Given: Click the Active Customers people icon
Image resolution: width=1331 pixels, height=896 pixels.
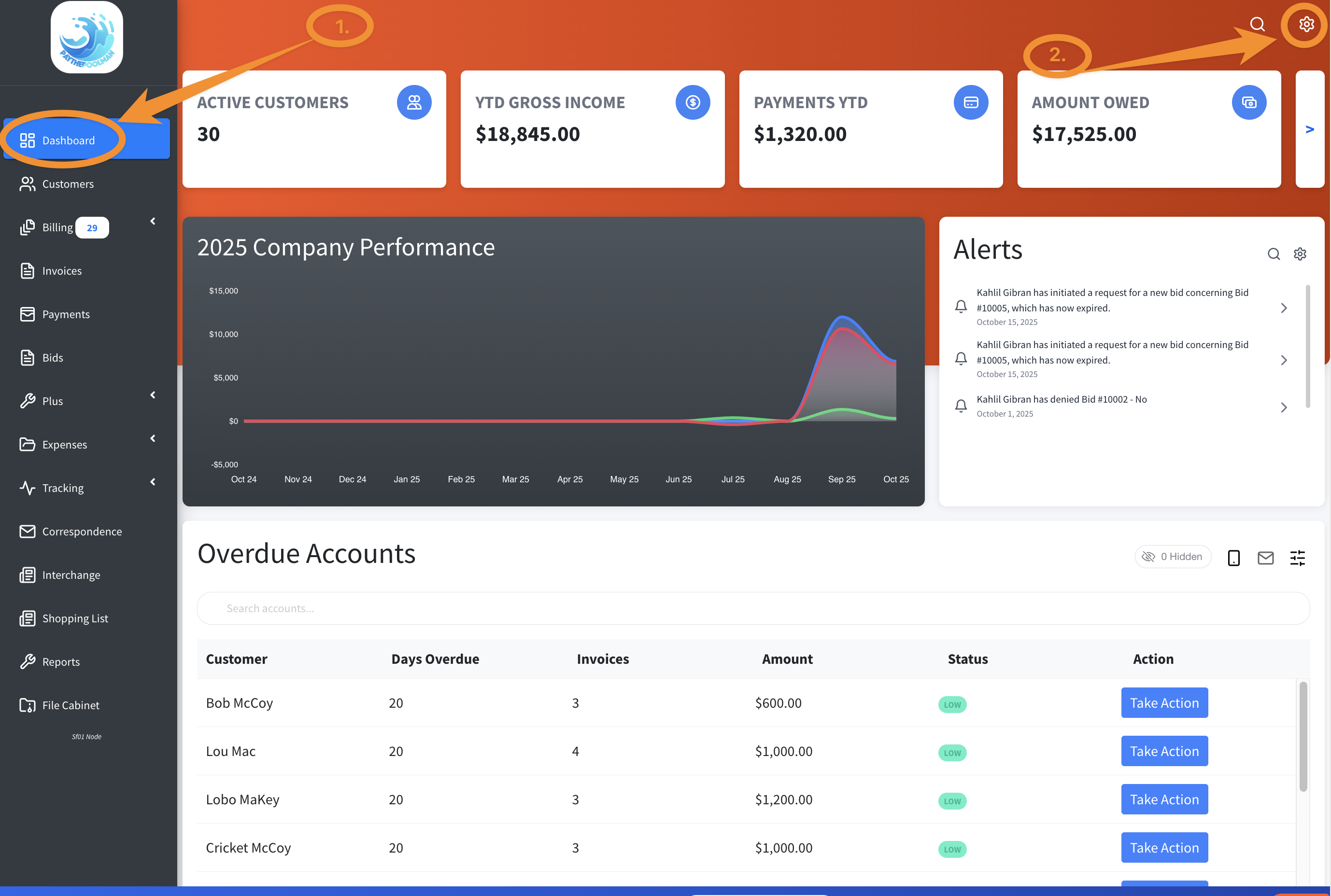Looking at the screenshot, I should (x=414, y=102).
